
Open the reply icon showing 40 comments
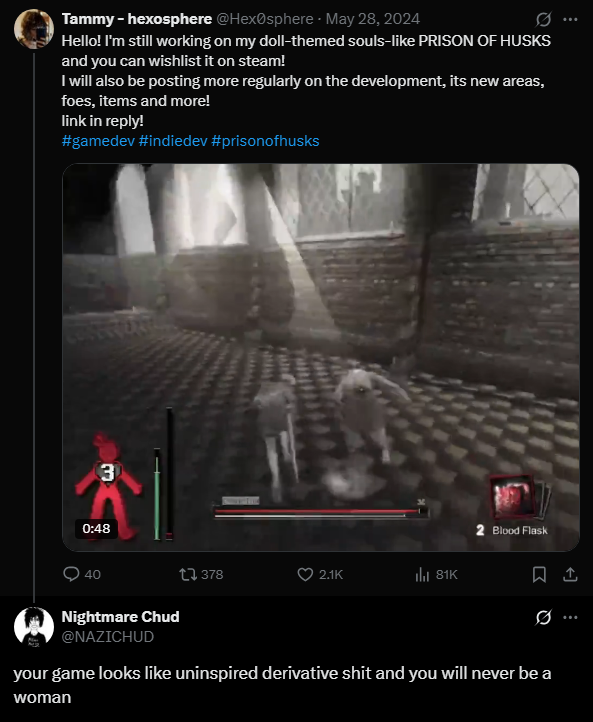[x=71, y=574]
